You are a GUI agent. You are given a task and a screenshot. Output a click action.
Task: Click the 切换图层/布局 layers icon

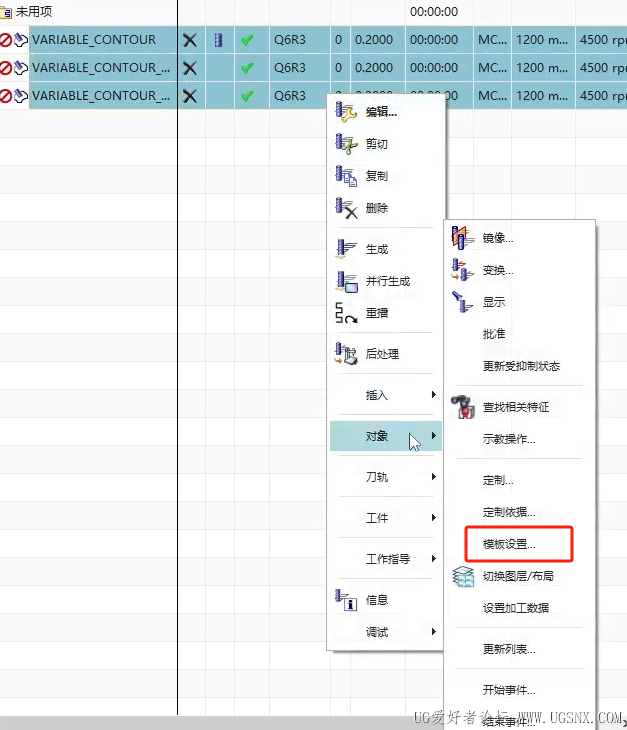point(463,576)
